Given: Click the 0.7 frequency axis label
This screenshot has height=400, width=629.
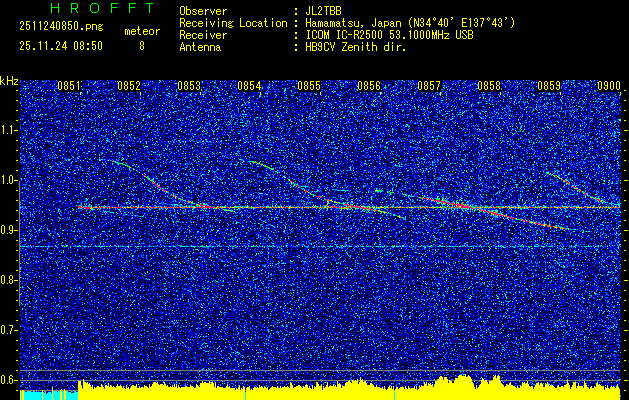Looking at the screenshot, I should (x=9, y=329).
